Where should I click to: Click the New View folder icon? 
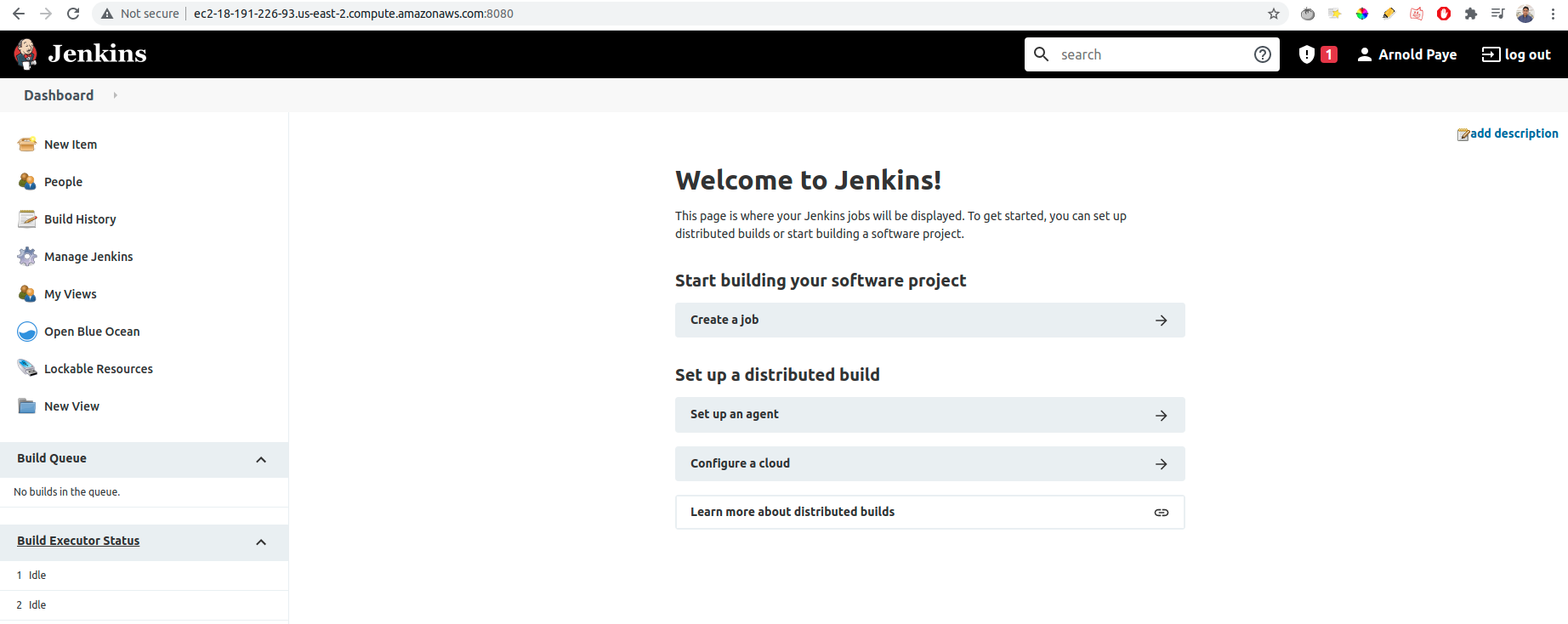pos(27,406)
